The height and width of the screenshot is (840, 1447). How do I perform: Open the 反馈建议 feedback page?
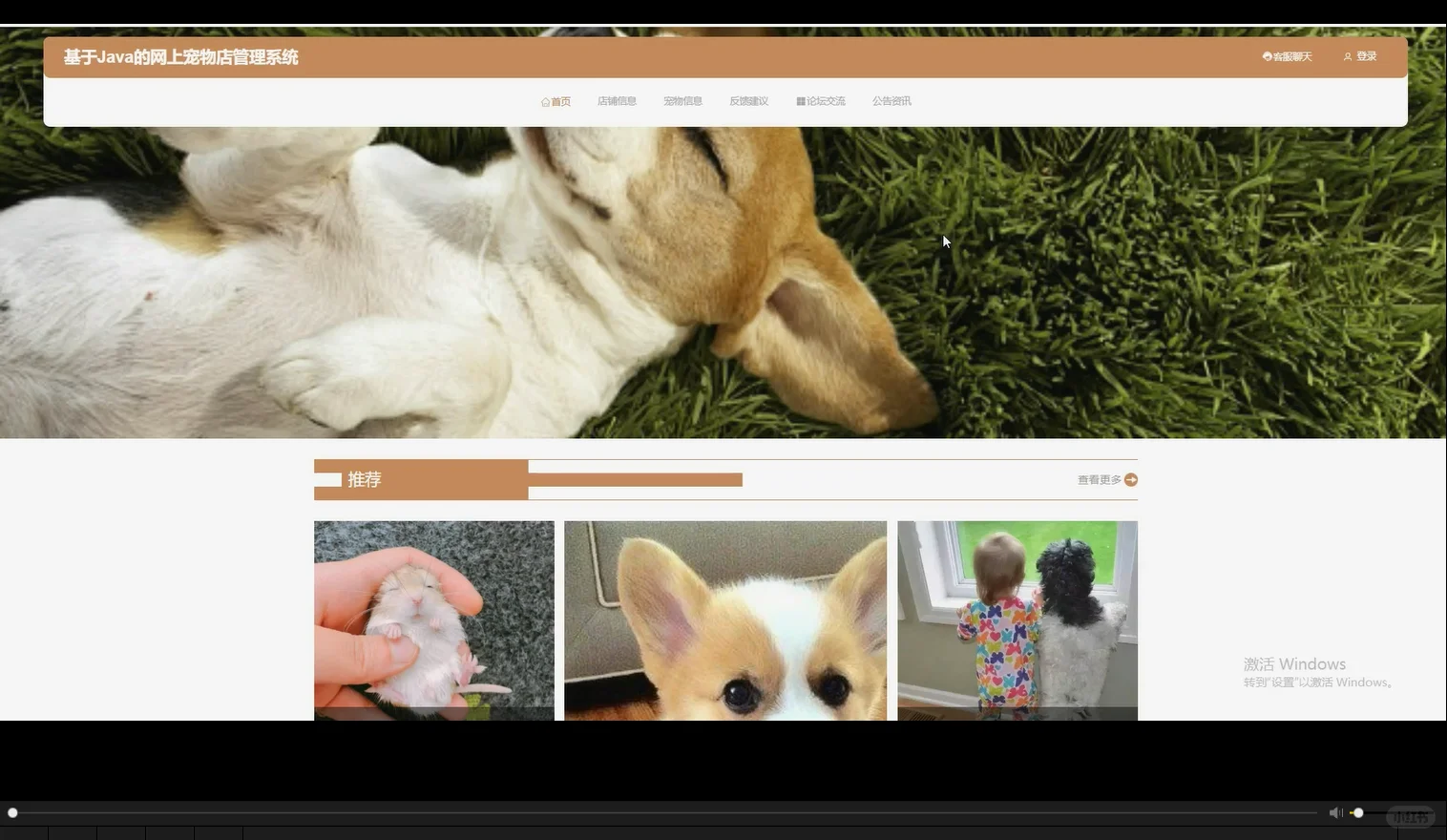tap(748, 101)
